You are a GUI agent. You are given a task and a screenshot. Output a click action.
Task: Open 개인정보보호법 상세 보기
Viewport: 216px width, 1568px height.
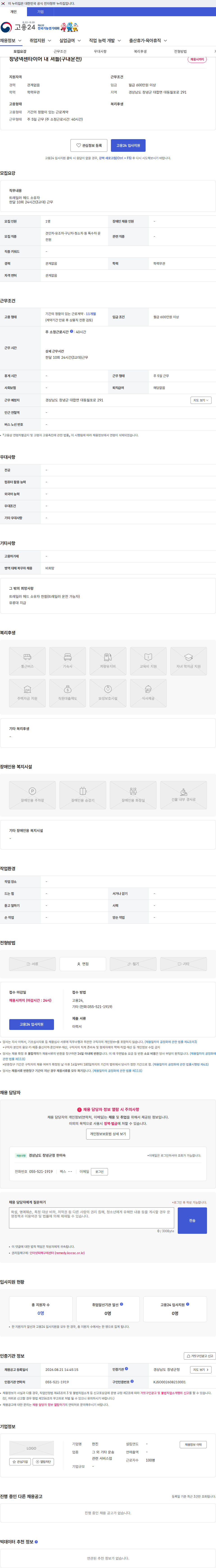pyautogui.click(x=108, y=1134)
